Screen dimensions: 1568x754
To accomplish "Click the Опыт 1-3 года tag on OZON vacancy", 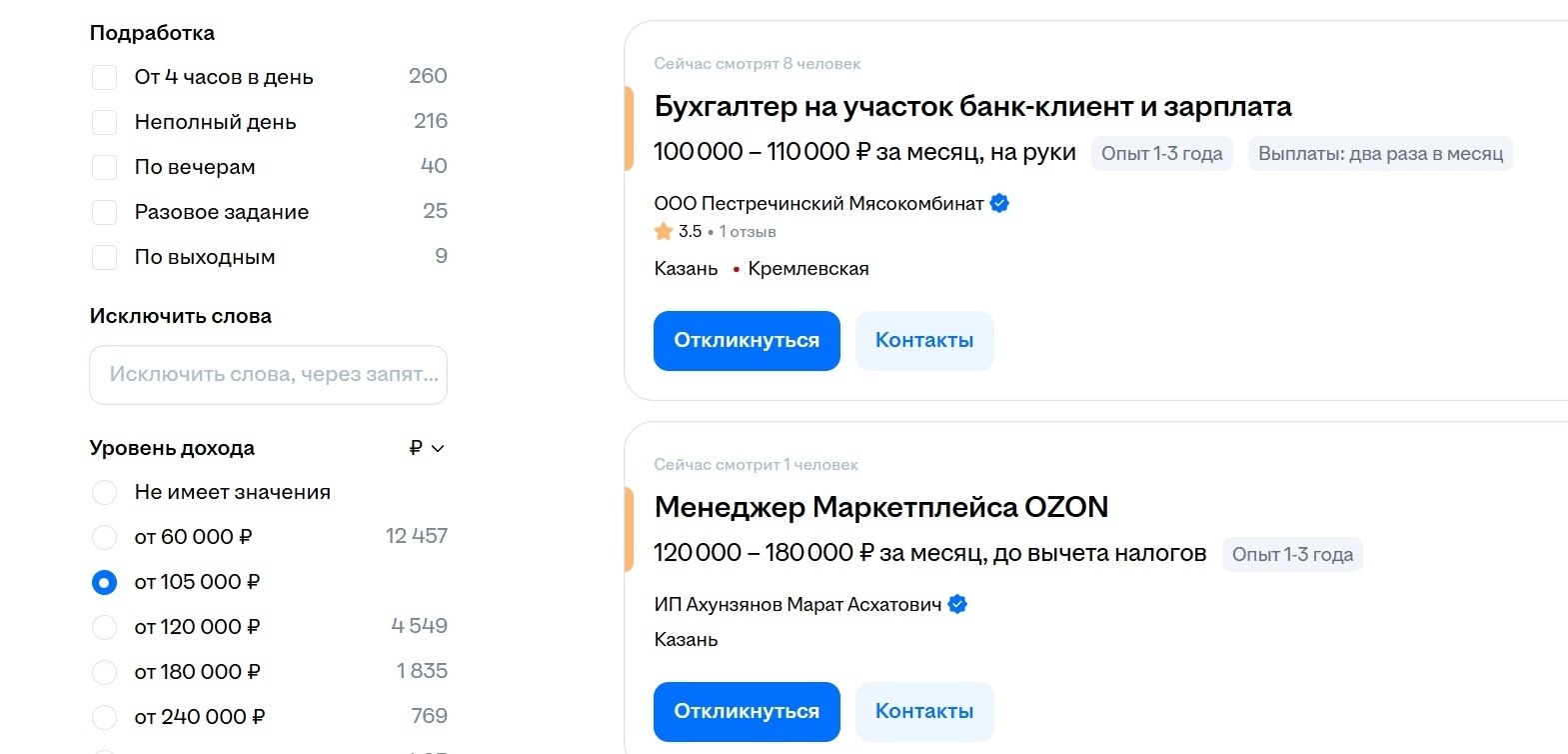I will [1291, 554].
